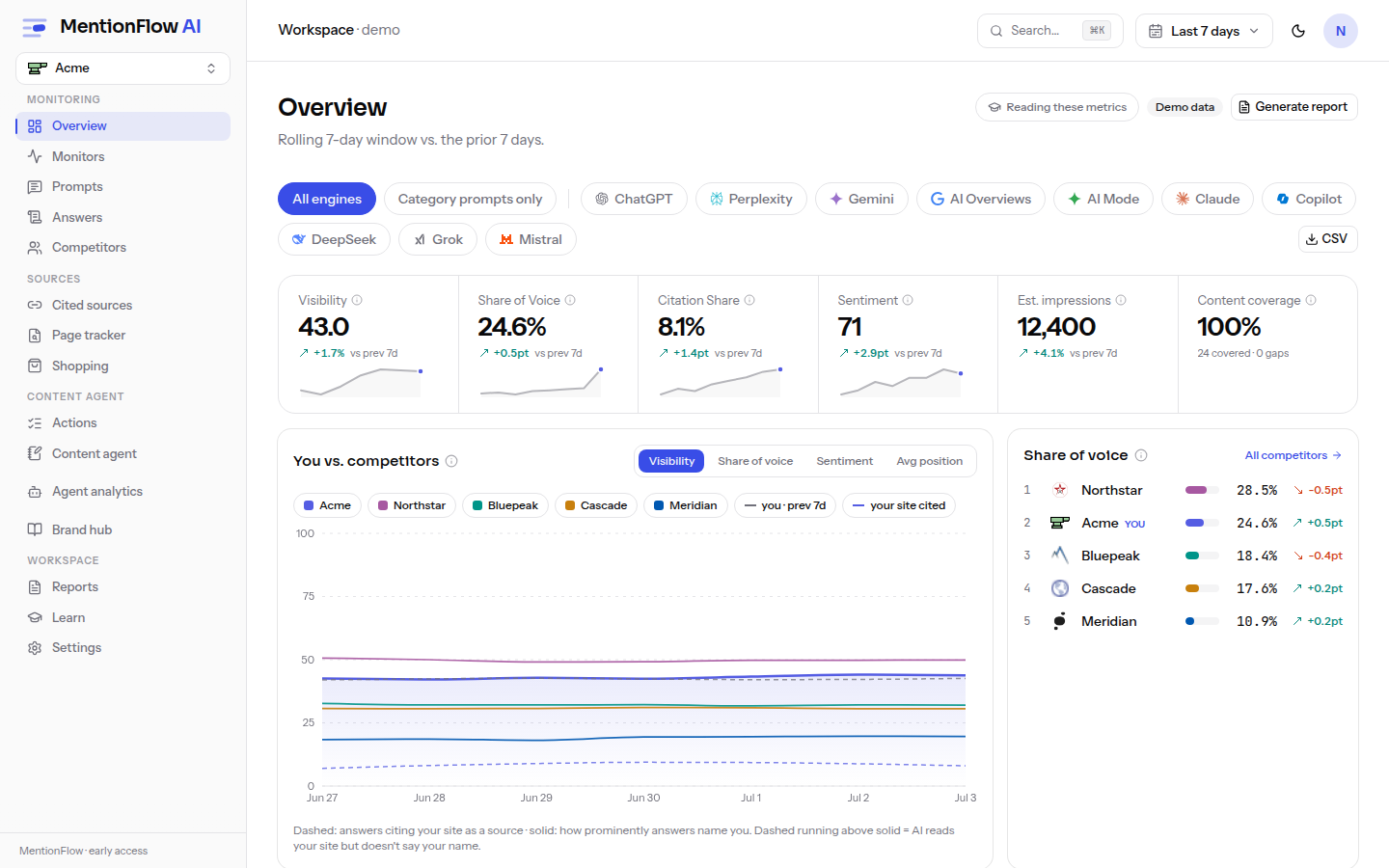Viewport: 1389px width, 868px height.
Task: Click the Northstar row logo icon
Action: tap(1060, 490)
